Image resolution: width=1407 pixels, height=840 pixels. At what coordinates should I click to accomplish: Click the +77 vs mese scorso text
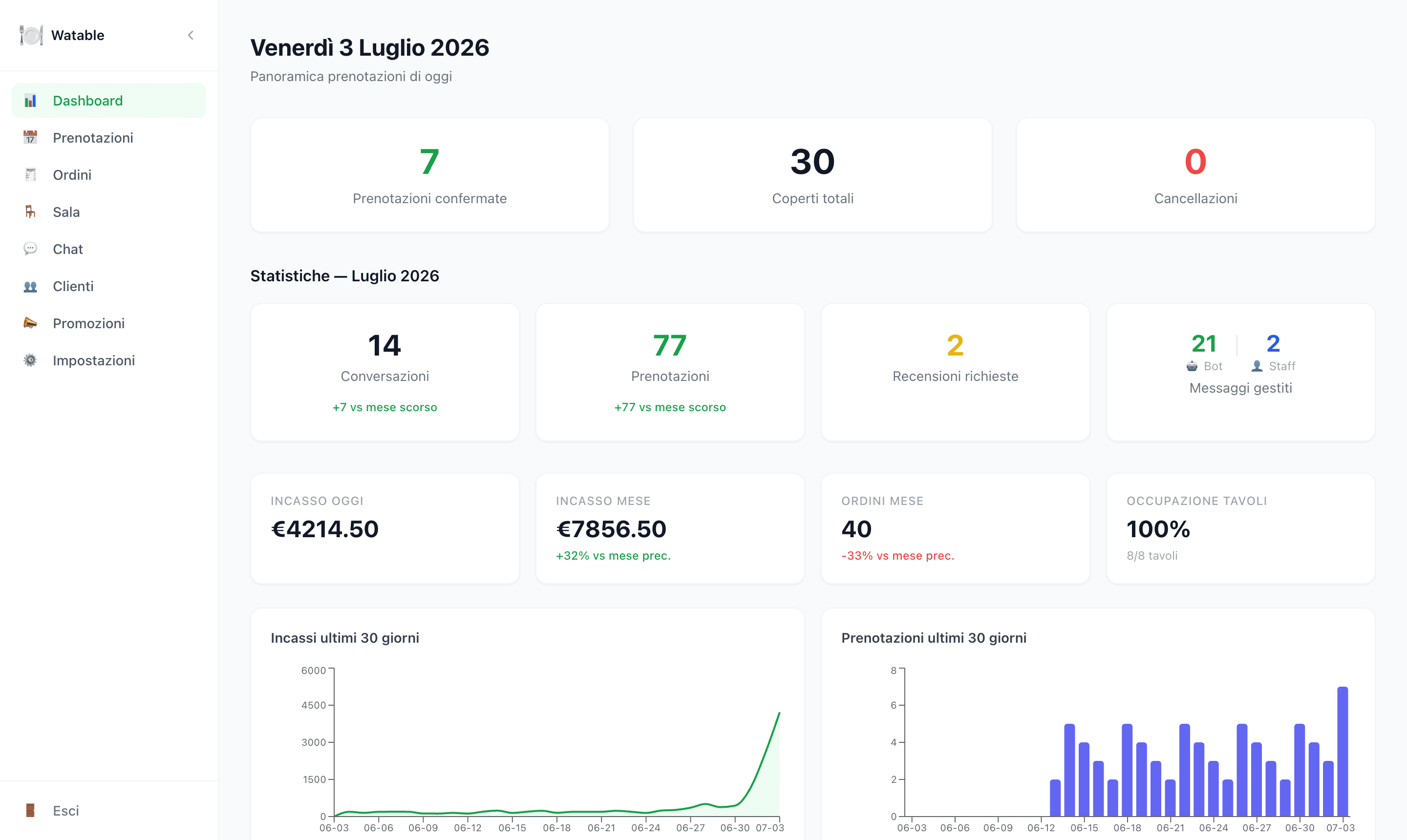click(670, 408)
